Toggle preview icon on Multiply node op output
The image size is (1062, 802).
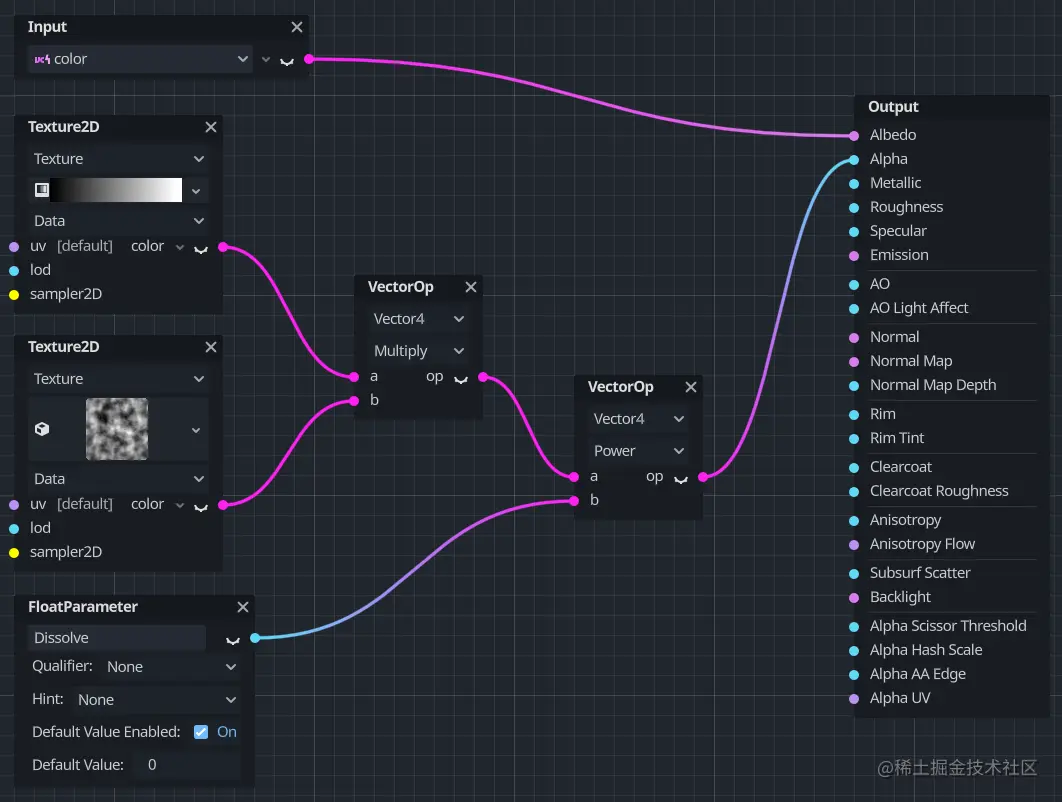461,379
